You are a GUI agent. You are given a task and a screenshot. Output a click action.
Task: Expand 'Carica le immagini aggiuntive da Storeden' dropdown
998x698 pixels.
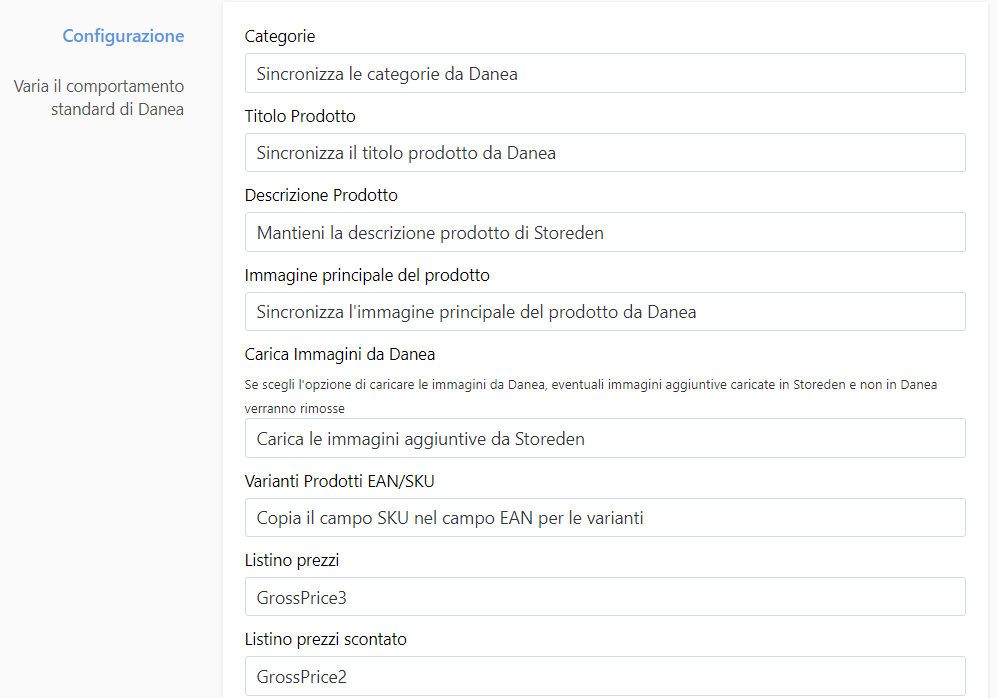604,438
